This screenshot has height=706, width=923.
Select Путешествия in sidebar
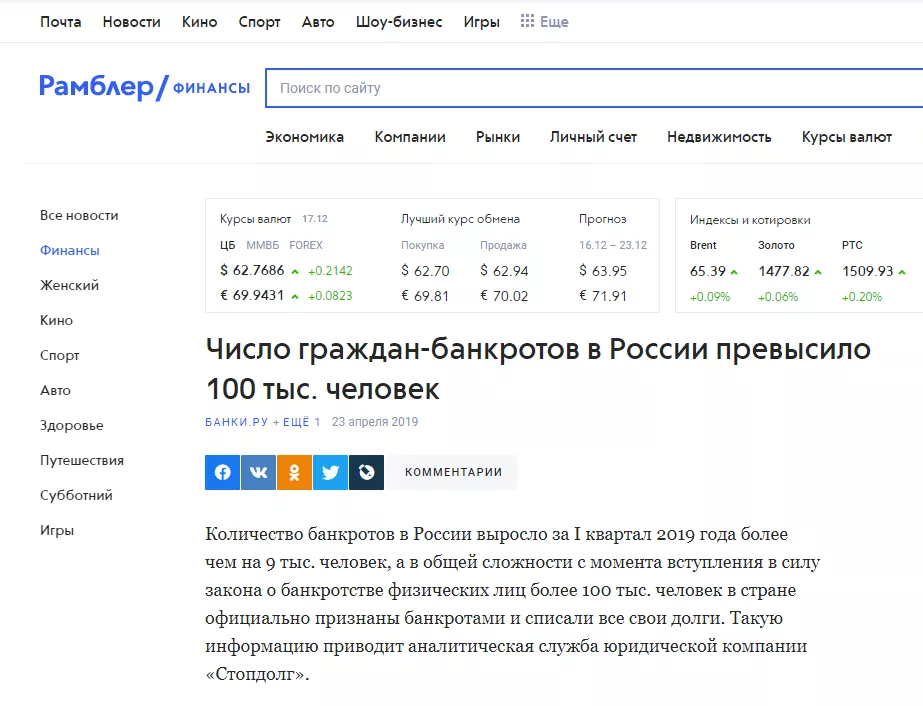pos(82,460)
